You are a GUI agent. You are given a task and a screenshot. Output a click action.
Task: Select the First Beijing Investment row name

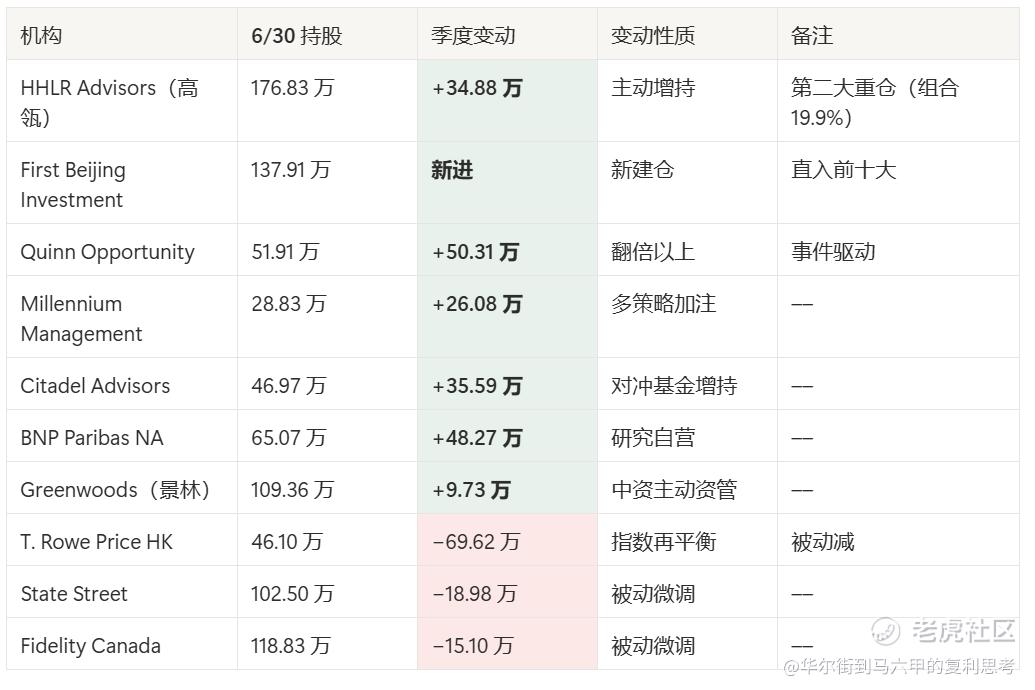[x=73, y=184]
